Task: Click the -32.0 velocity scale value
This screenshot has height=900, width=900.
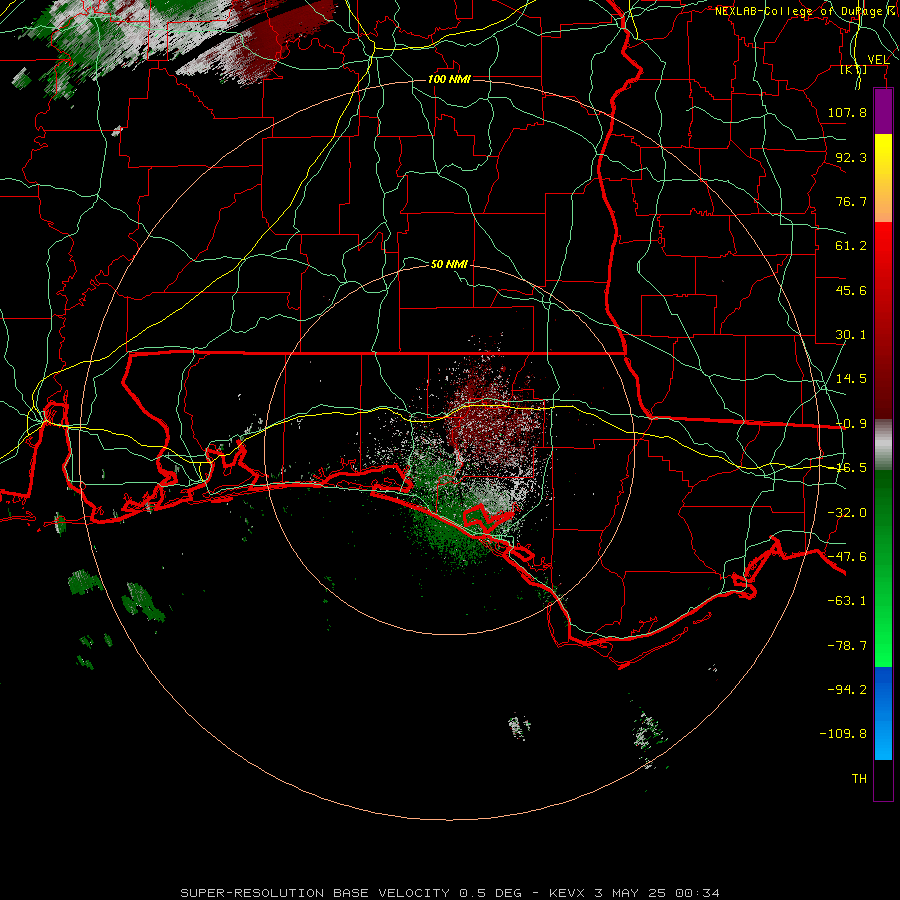Action: [847, 513]
